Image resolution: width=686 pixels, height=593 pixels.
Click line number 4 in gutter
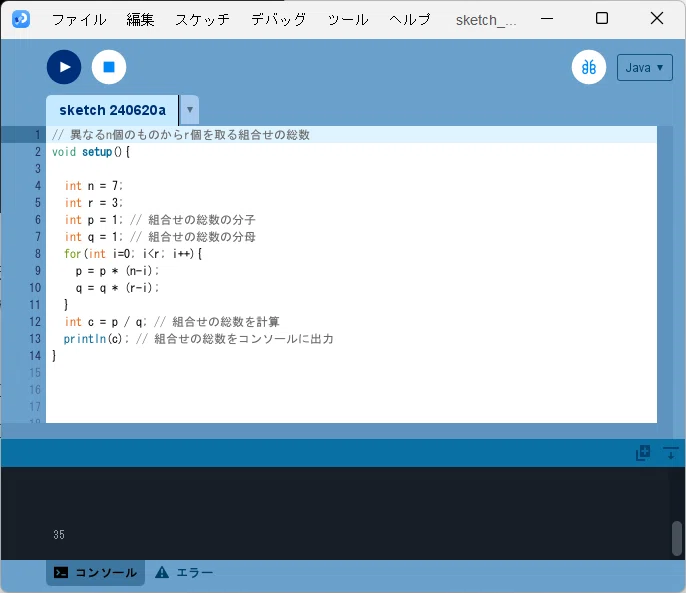(x=38, y=186)
